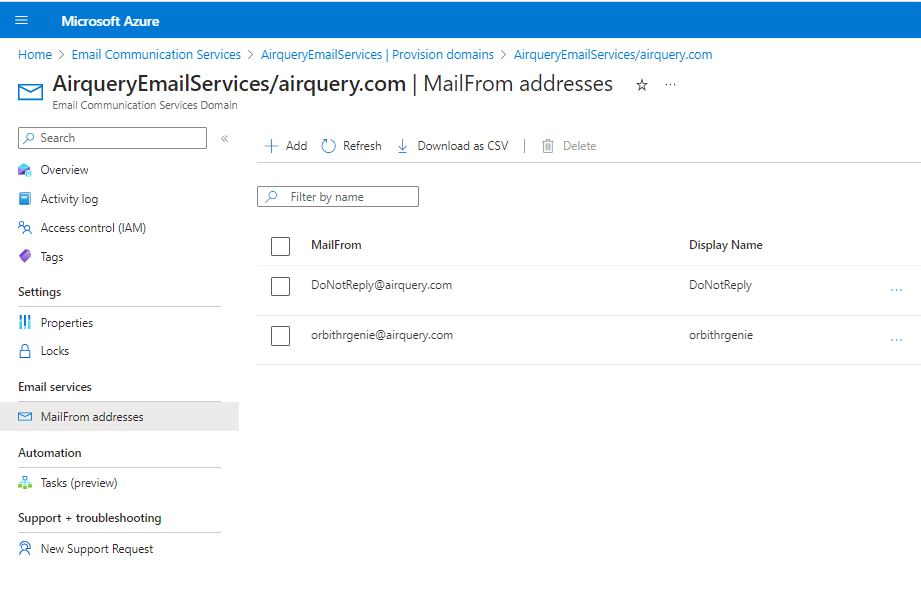Check the orbithrgenie@airquery.com row checkbox

click(x=280, y=336)
